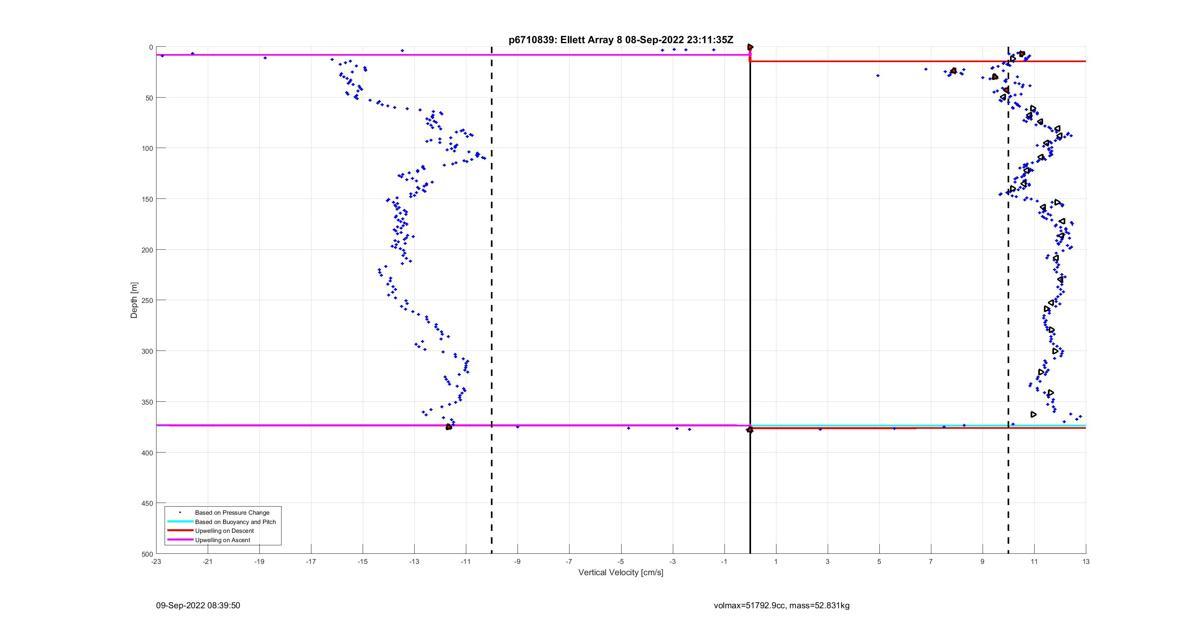Viewport: 1200px width, 622px height.
Task: Select the 'Depth [m]' axis label
Action: pos(133,300)
